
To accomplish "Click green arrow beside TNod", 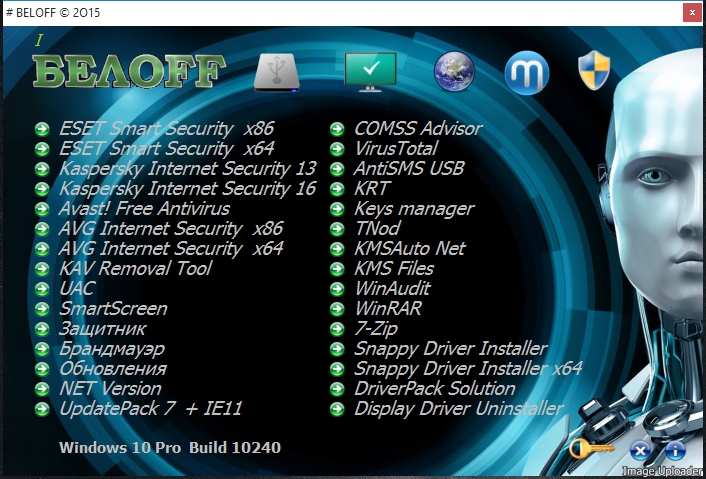I will pos(337,229).
